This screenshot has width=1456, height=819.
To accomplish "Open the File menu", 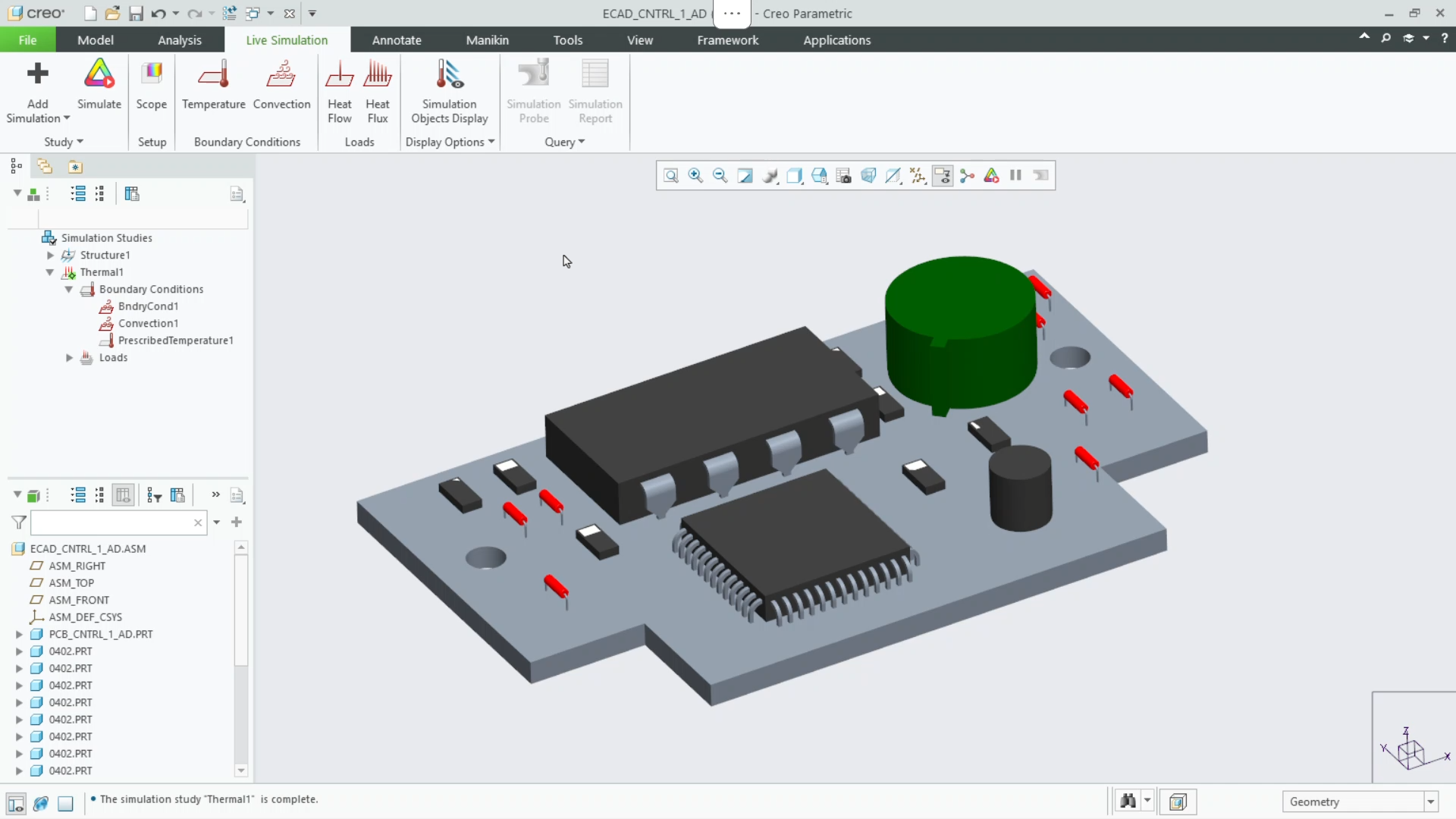I will coord(27,39).
